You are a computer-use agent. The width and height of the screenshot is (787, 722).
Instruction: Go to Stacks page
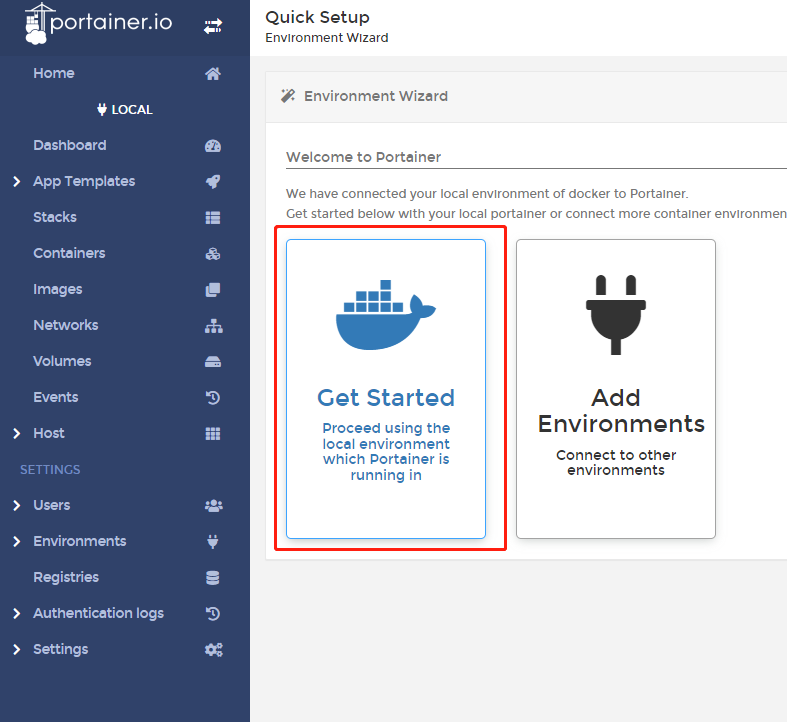[55, 217]
